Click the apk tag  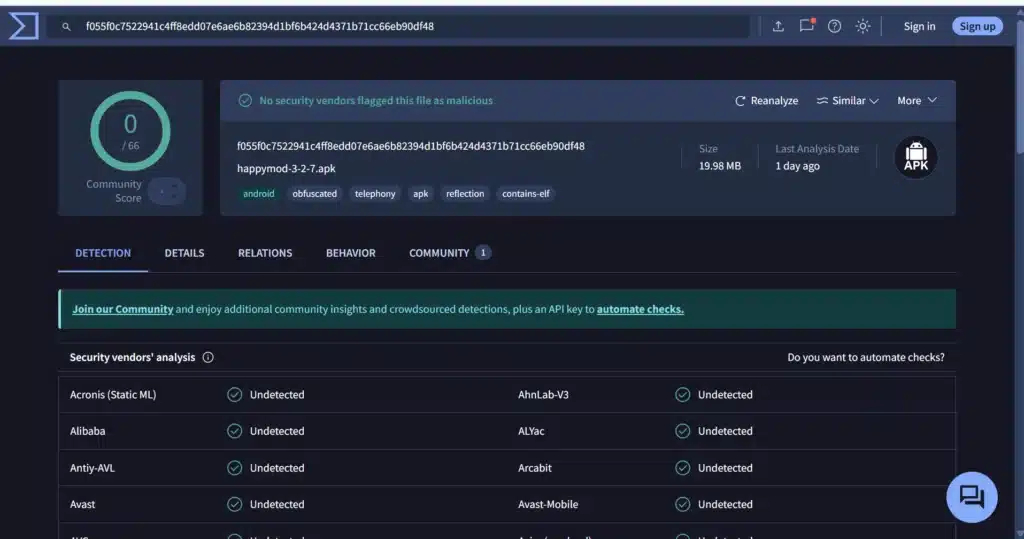point(421,193)
